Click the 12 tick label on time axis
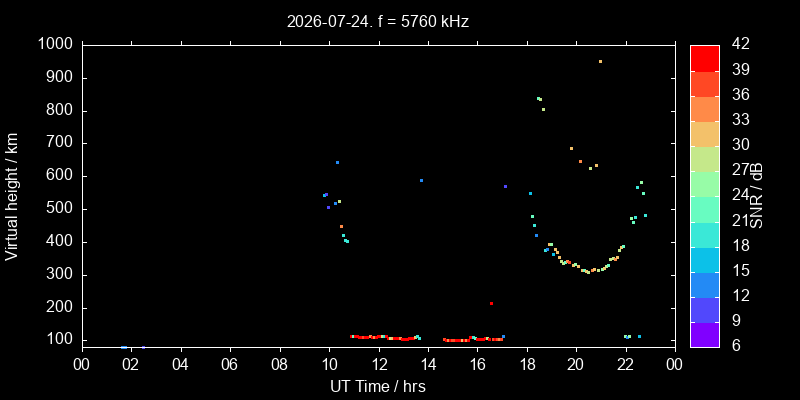 [x=379, y=365]
